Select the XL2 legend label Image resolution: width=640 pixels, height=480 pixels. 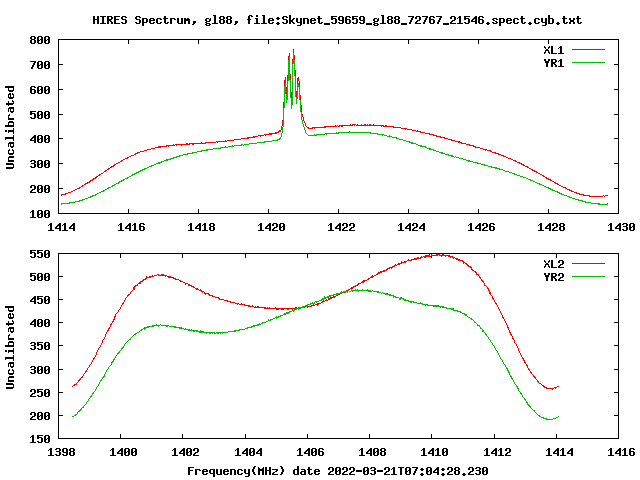coord(553,264)
